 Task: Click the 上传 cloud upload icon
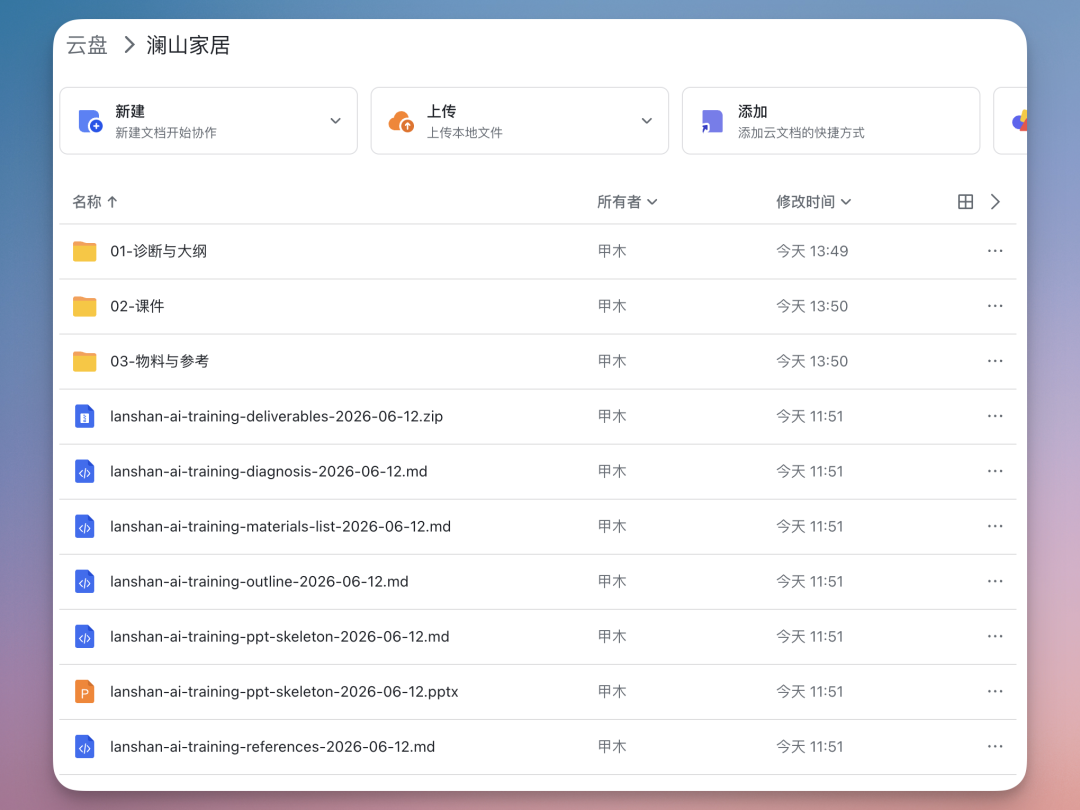coord(402,121)
